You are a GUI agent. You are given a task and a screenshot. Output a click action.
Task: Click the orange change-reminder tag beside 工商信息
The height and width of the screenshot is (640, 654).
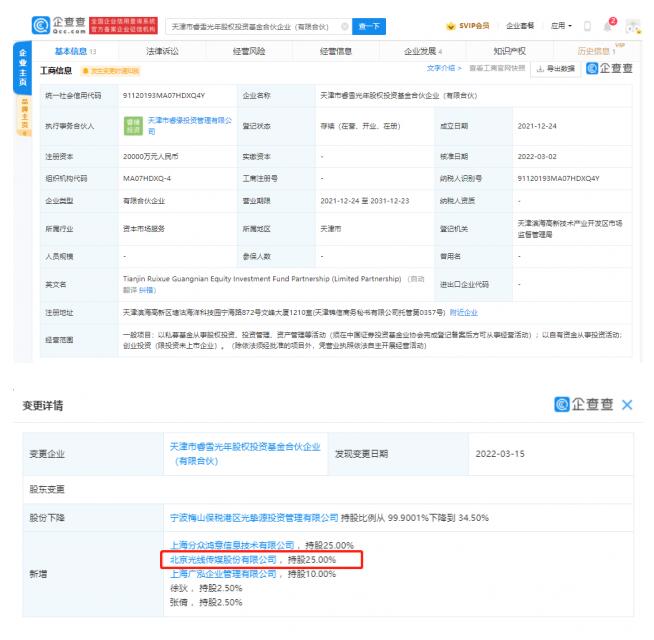pos(111,71)
